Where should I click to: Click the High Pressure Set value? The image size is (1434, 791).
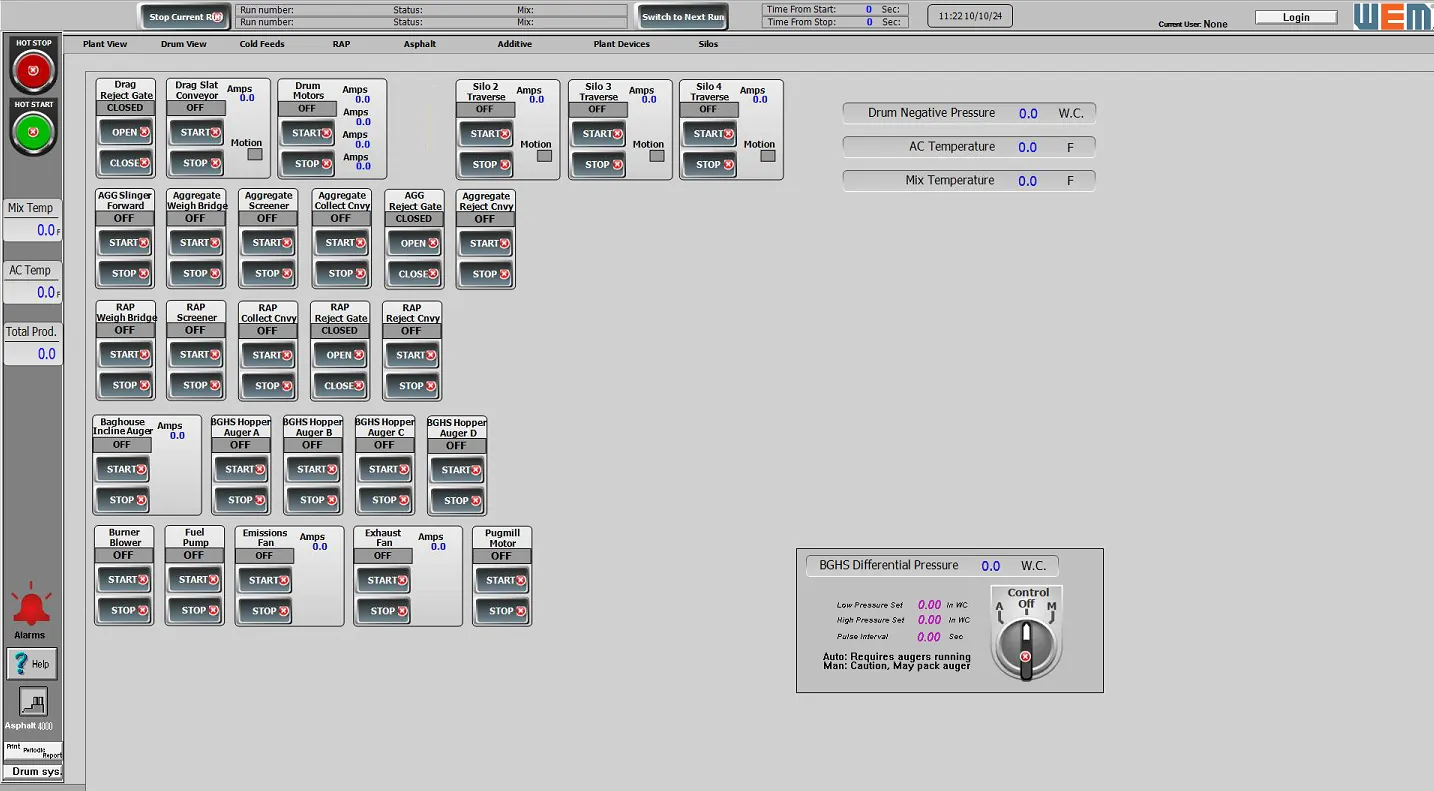(x=929, y=620)
